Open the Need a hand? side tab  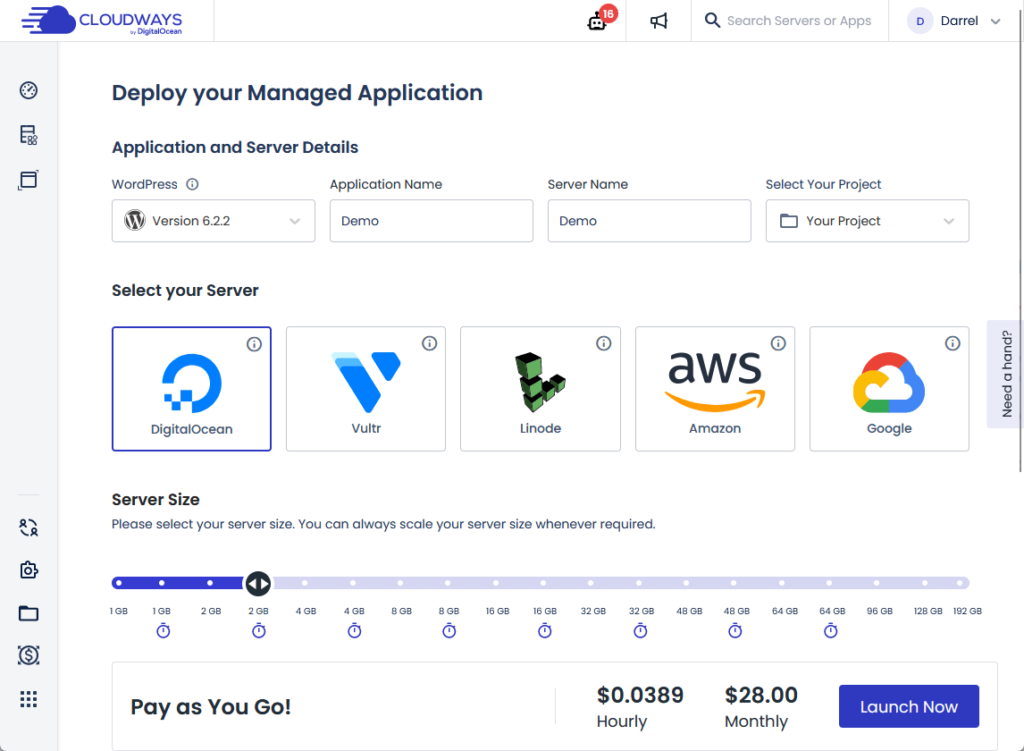[x=1005, y=374]
